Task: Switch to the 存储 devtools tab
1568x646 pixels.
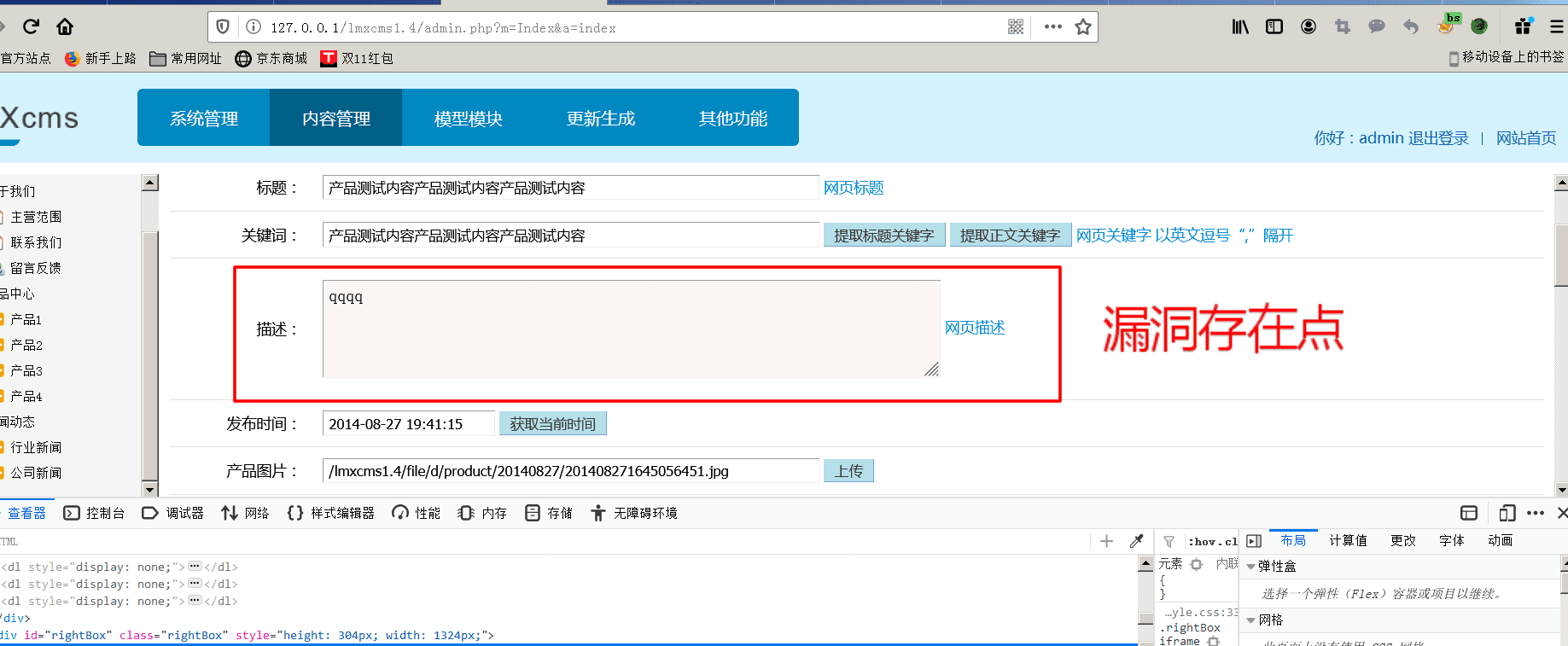Action: tap(549, 513)
